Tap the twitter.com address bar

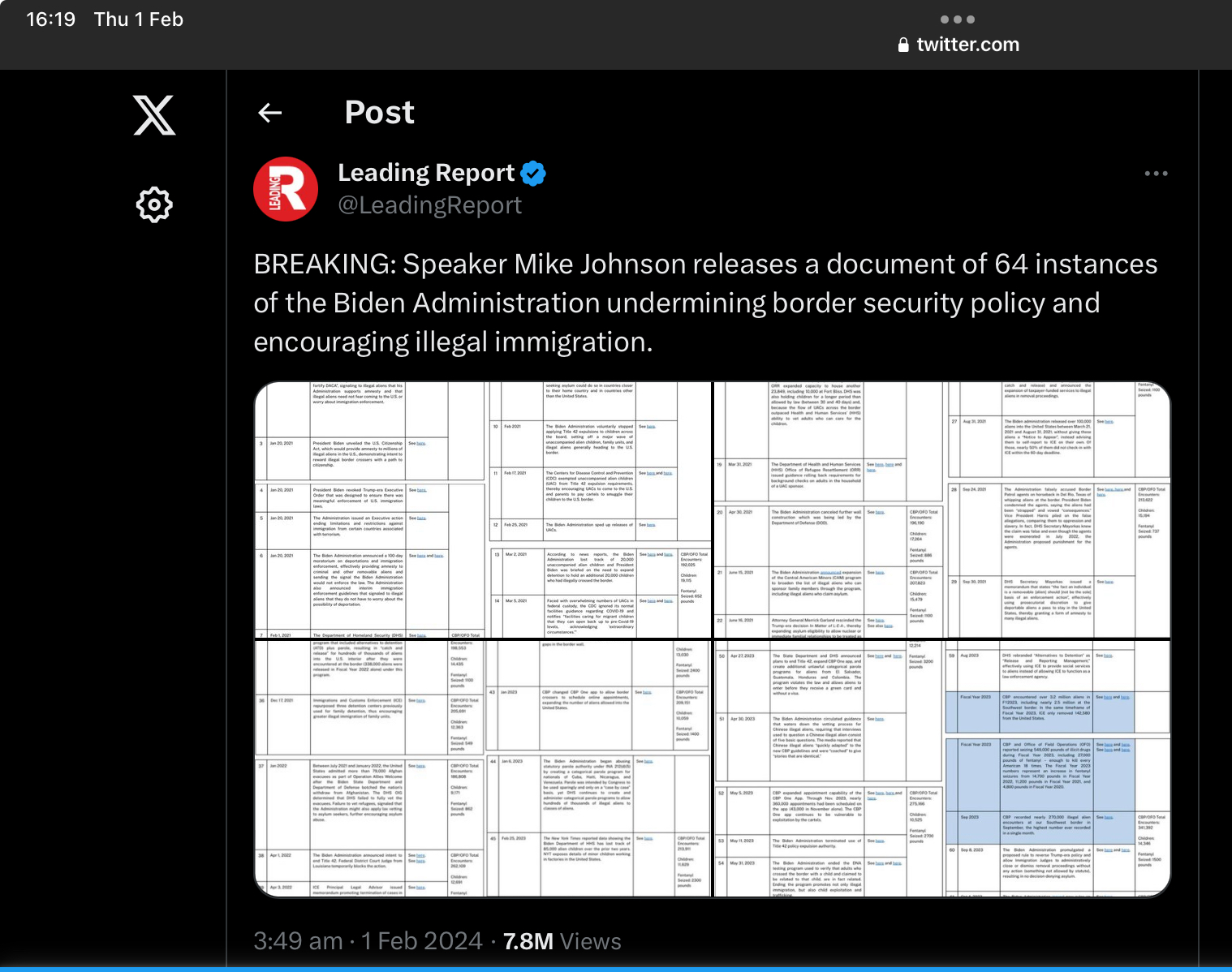point(958,45)
